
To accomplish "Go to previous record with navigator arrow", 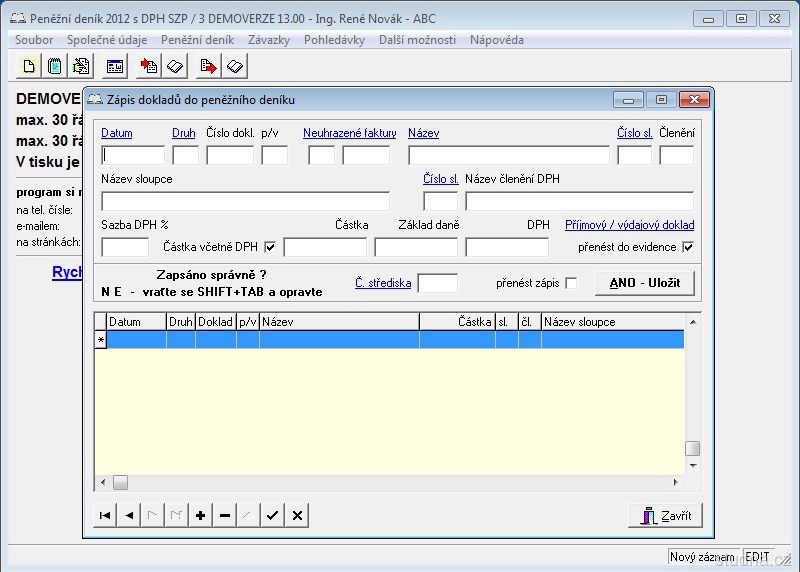I will [x=128, y=515].
